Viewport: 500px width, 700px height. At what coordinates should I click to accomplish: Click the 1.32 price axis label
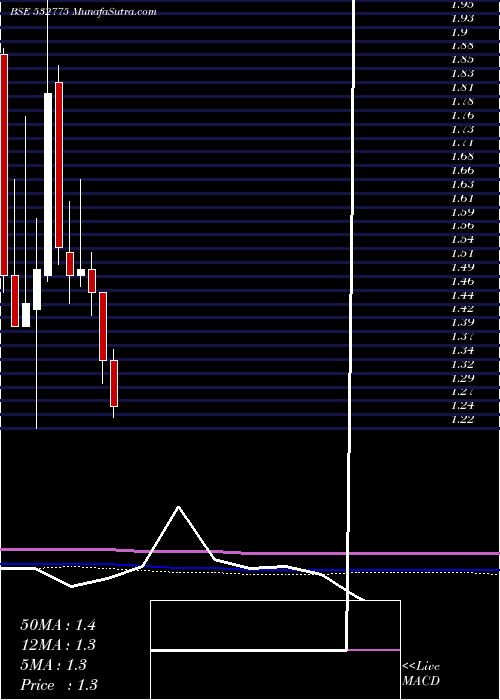(x=462, y=364)
